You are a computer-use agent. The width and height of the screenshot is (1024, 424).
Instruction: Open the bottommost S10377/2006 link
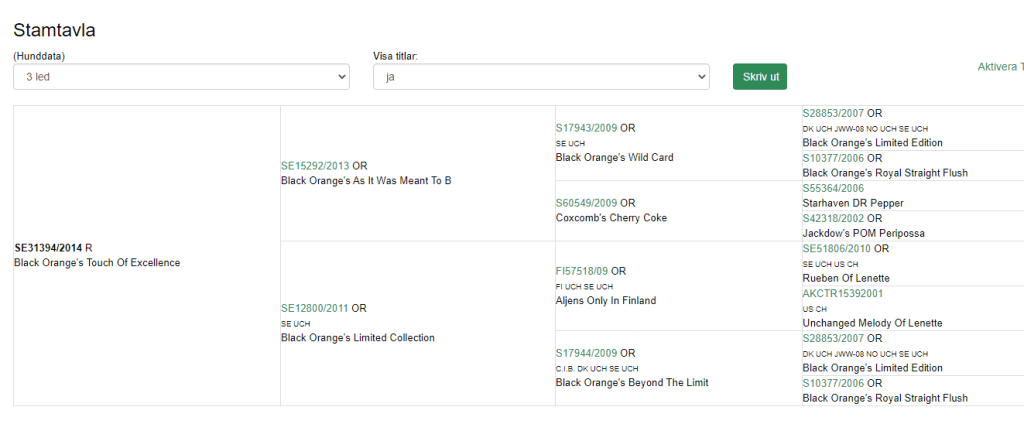click(x=833, y=383)
